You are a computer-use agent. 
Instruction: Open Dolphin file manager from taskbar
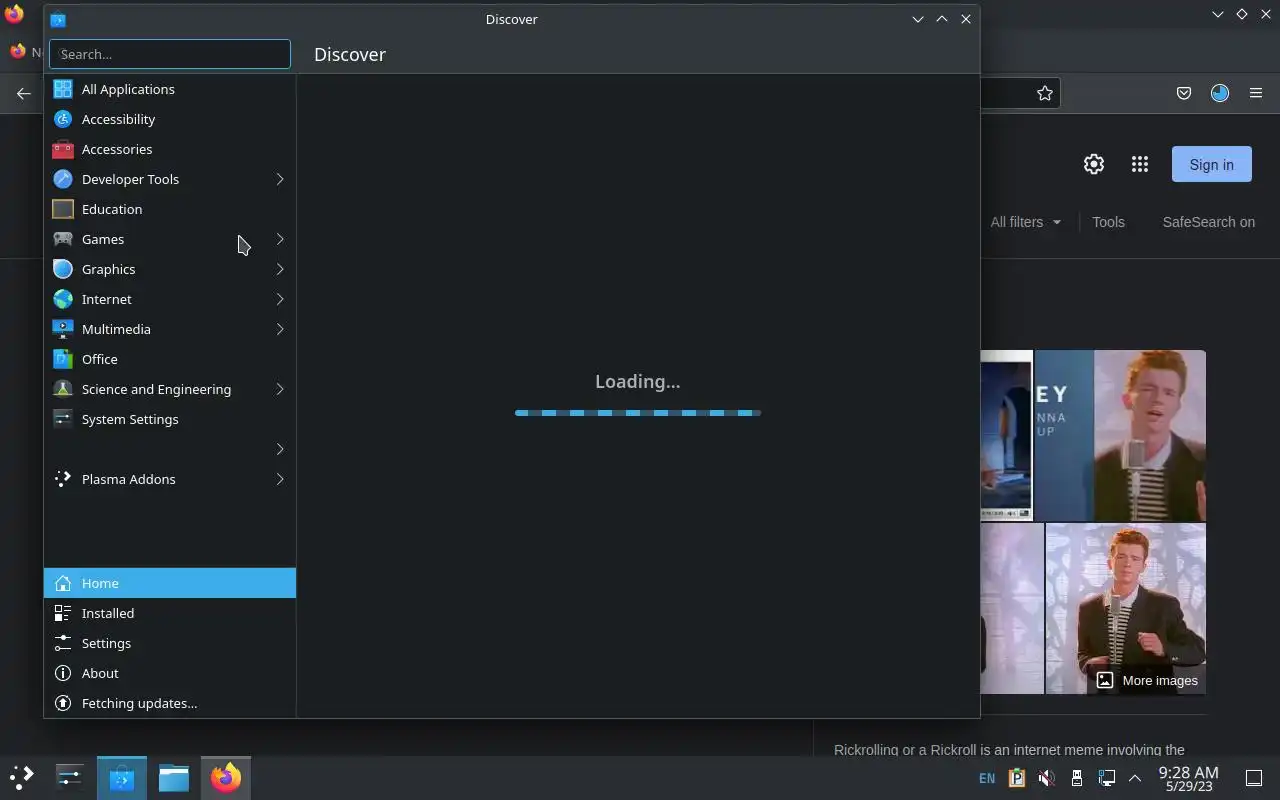pos(174,777)
